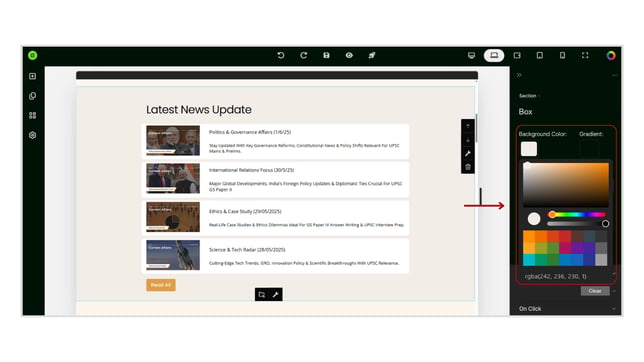This screenshot has width=644, height=362.
Task: Expand the On Click section
Action: point(566,309)
